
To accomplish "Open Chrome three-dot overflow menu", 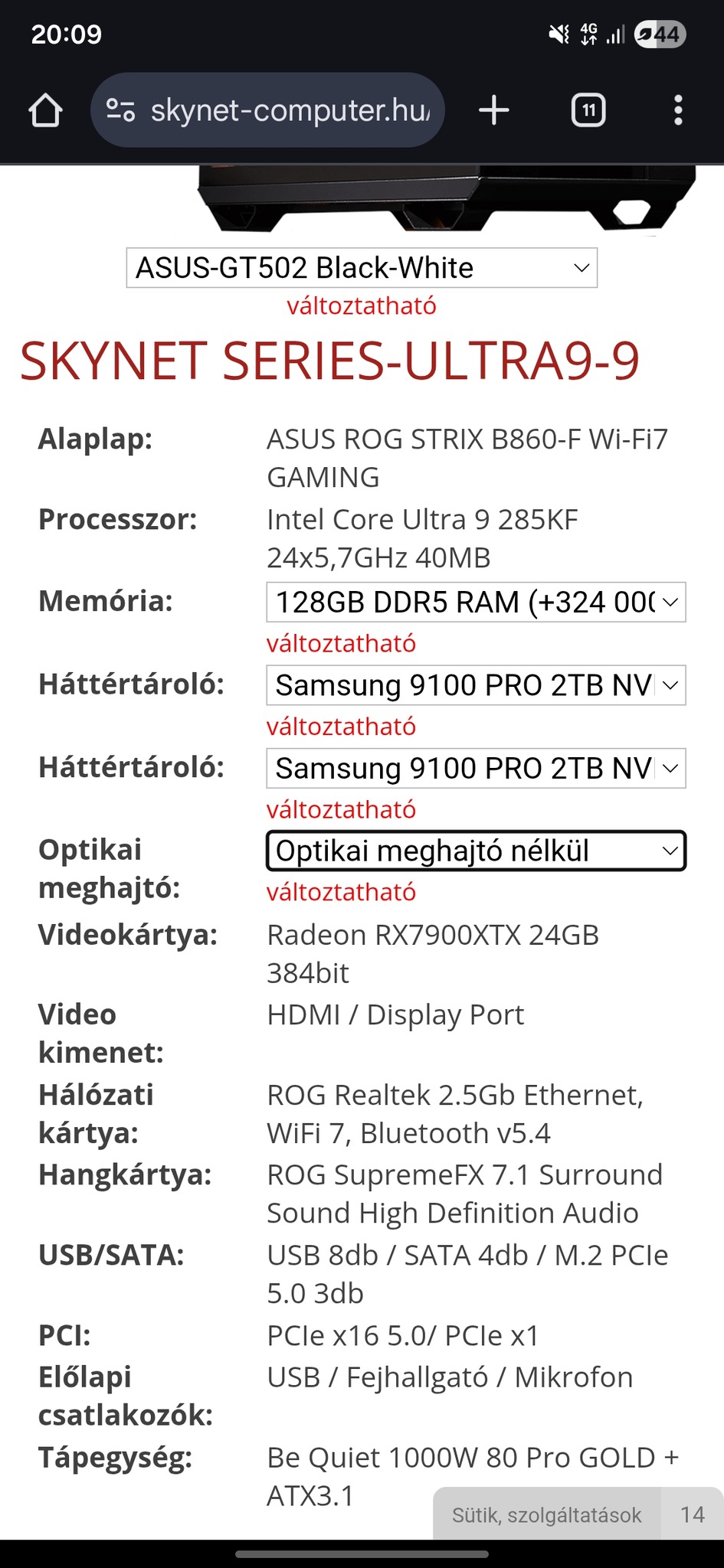I will [x=678, y=110].
